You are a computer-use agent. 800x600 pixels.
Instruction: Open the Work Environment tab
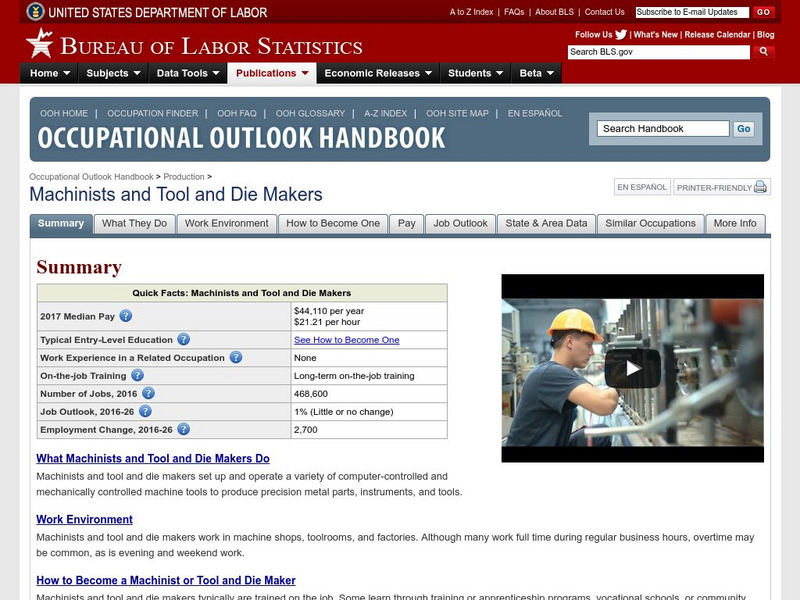click(227, 223)
